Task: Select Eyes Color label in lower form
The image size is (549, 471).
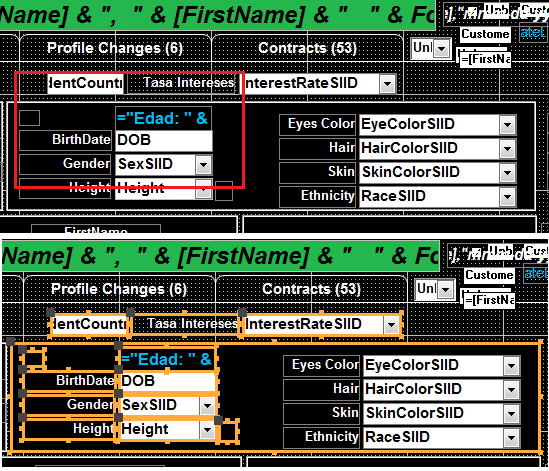Action: (x=321, y=365)
